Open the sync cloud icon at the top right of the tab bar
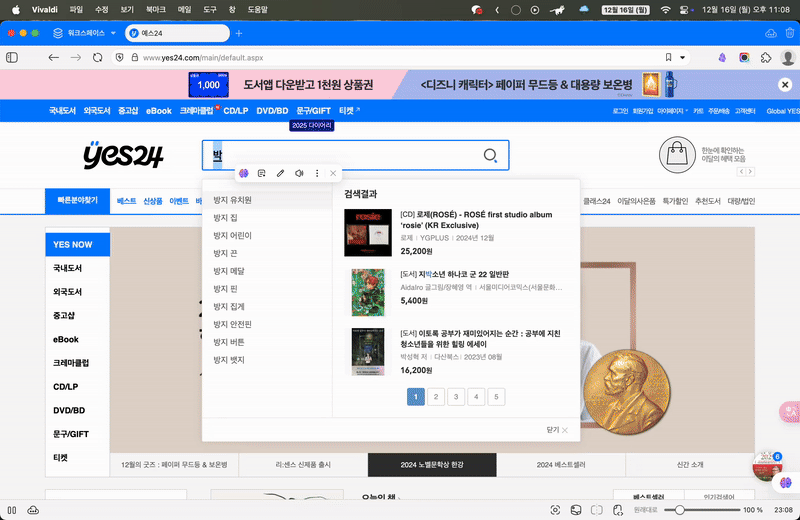Screen dimensions: 800x520 click(770, 33)
